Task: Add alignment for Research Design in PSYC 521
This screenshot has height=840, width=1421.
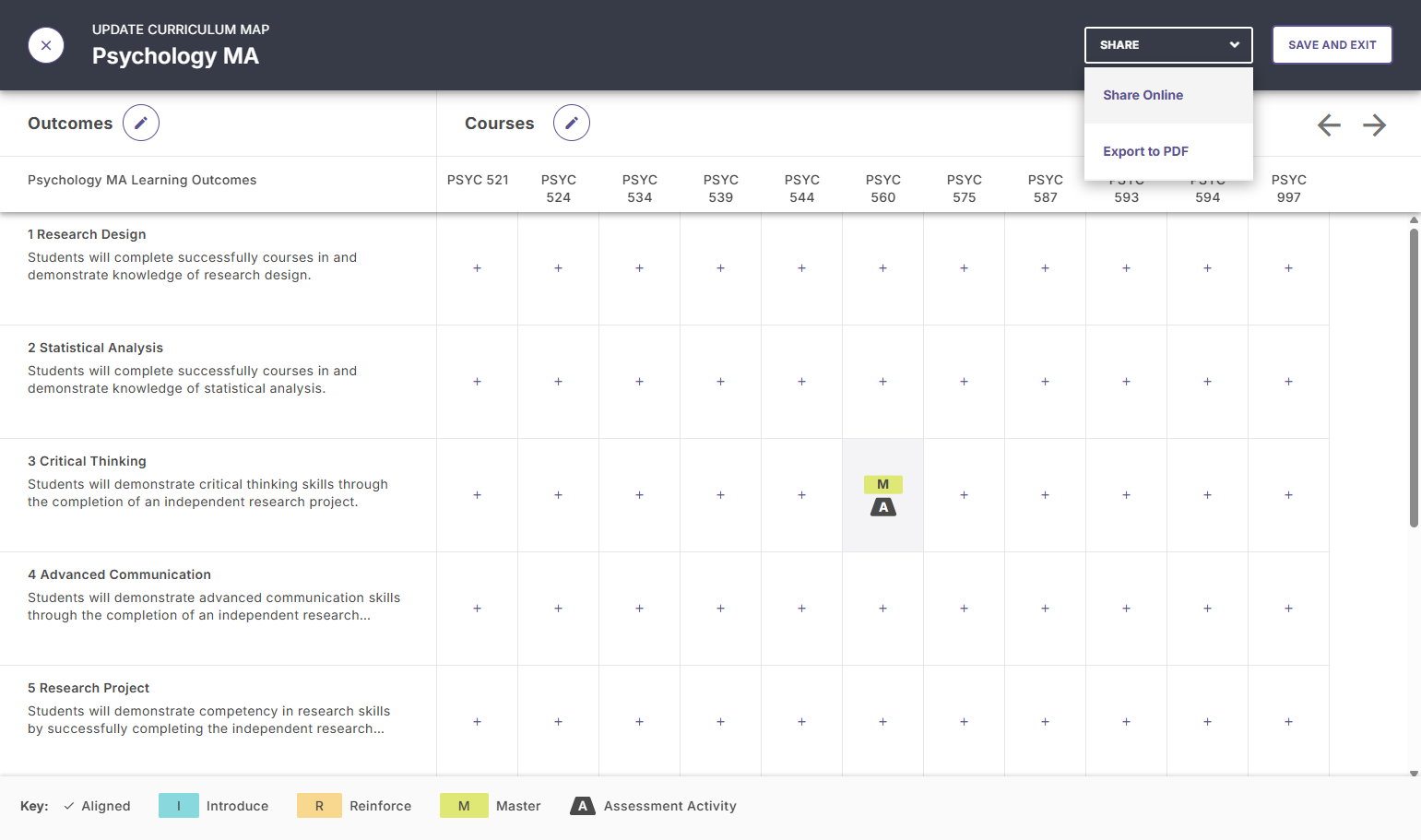Action: coord(477,268)
